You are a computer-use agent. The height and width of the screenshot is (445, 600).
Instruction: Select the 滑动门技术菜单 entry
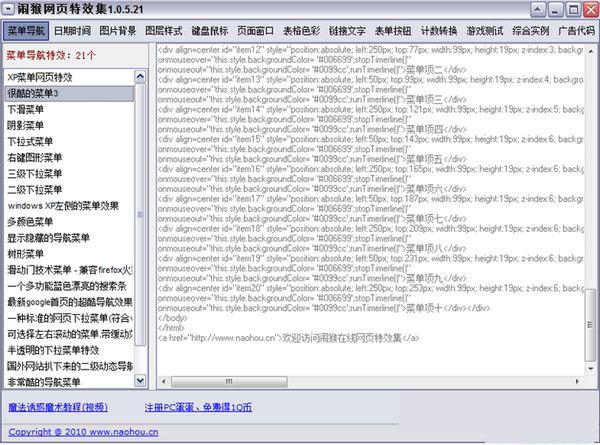(69, 270)
